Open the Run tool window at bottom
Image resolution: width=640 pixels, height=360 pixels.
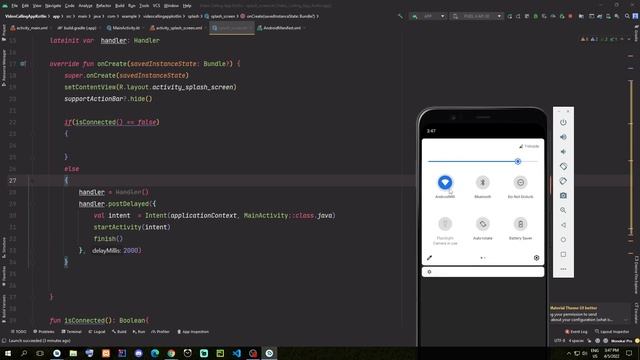139,332
